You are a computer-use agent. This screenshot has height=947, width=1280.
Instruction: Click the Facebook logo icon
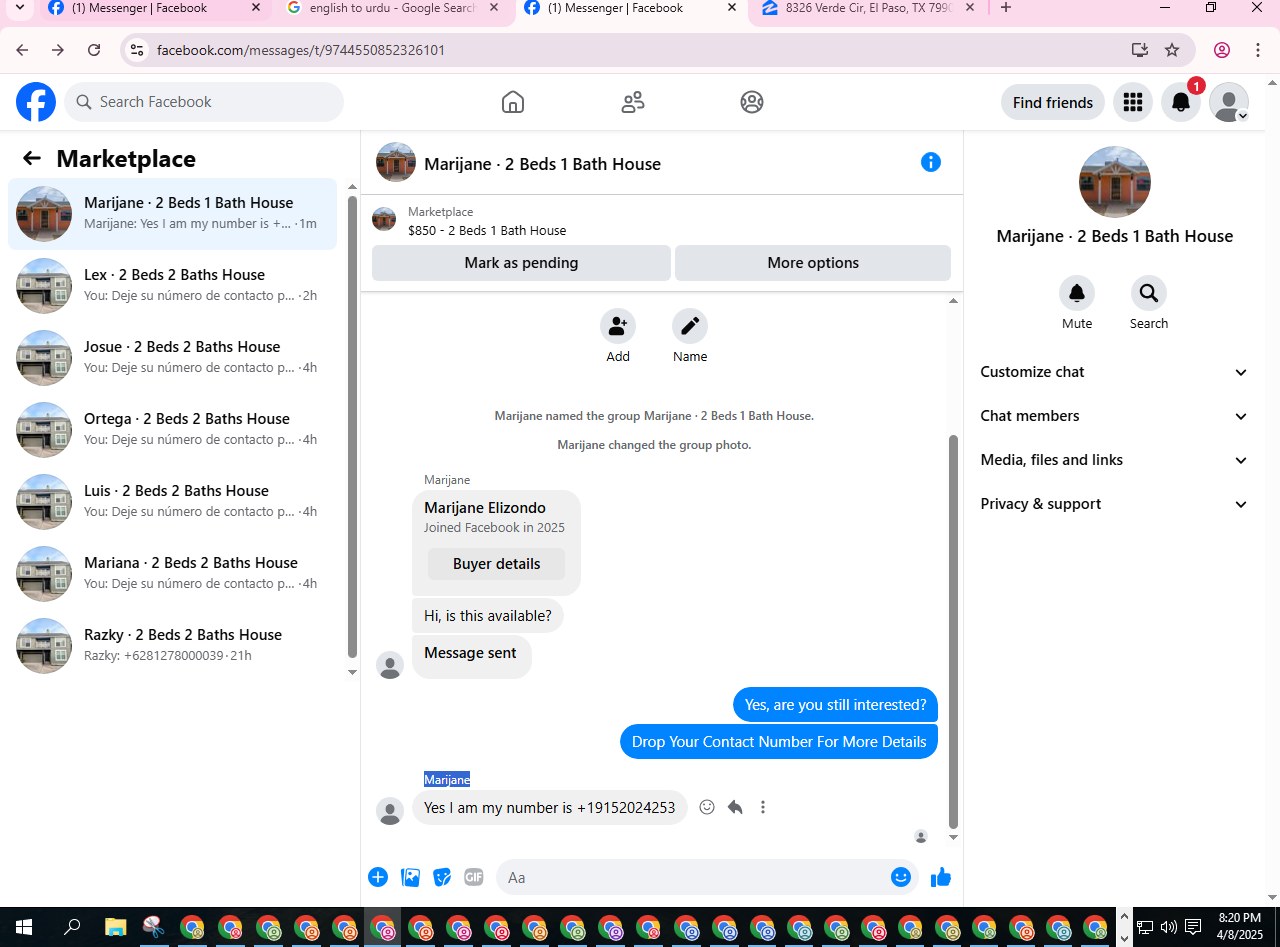point(36,102)
